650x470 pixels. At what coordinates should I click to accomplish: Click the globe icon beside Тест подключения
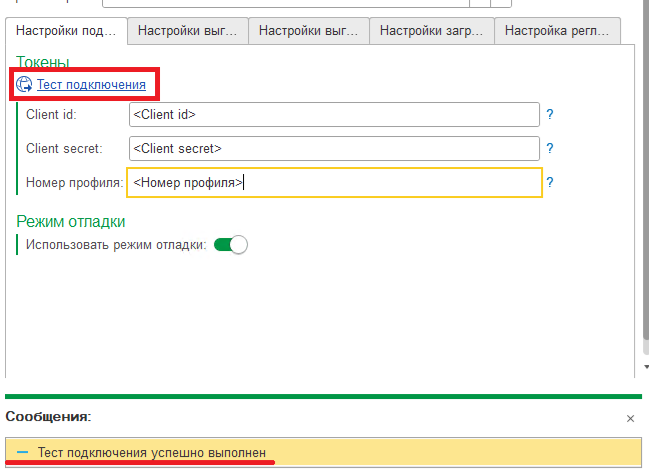point(25,85)
